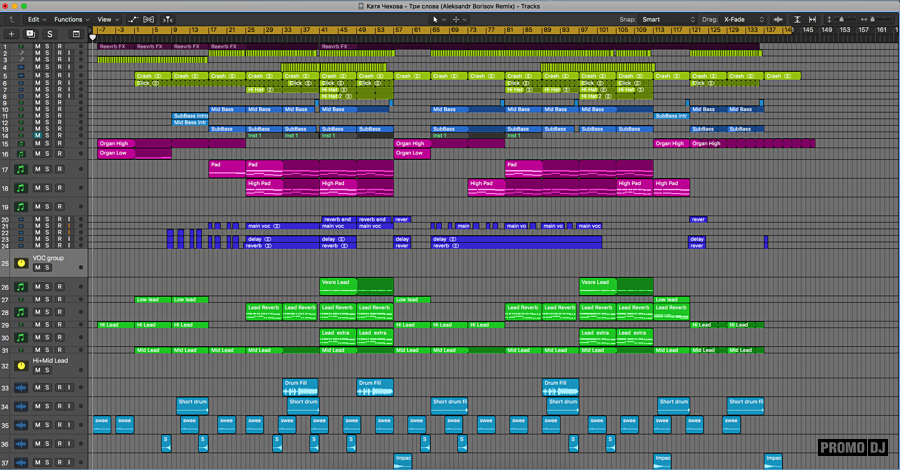900x470 pixels.
Task: Open the Snap Smart dropdown
Action: pos(668,19)
